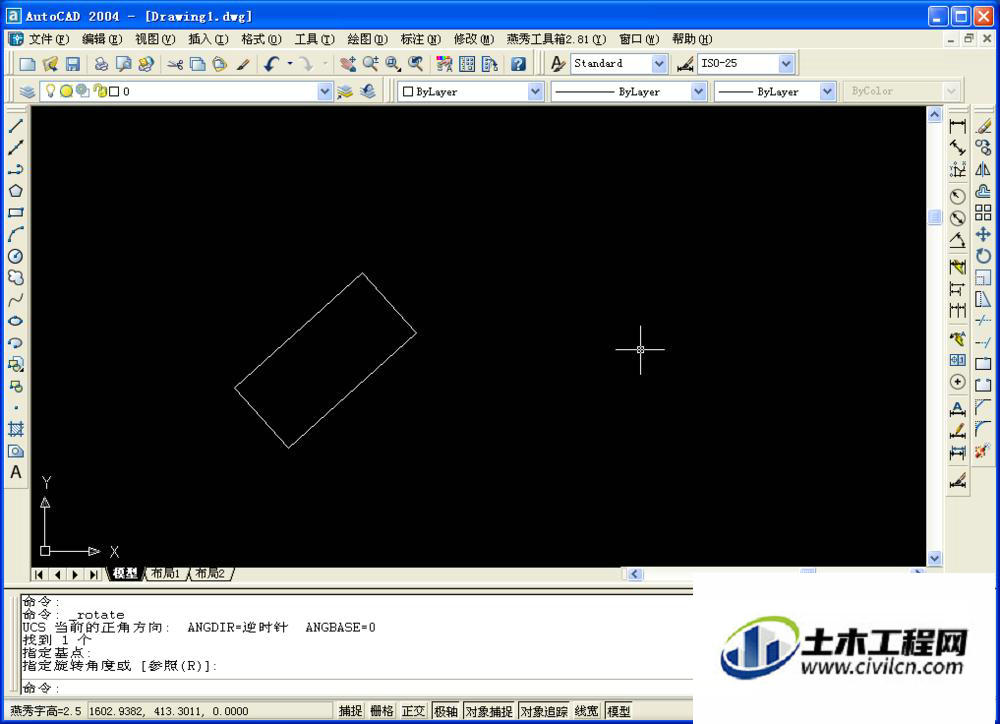Click the Save icon in standard toolbar
This screenshot has width=1000, height=724.
(73, 64)
